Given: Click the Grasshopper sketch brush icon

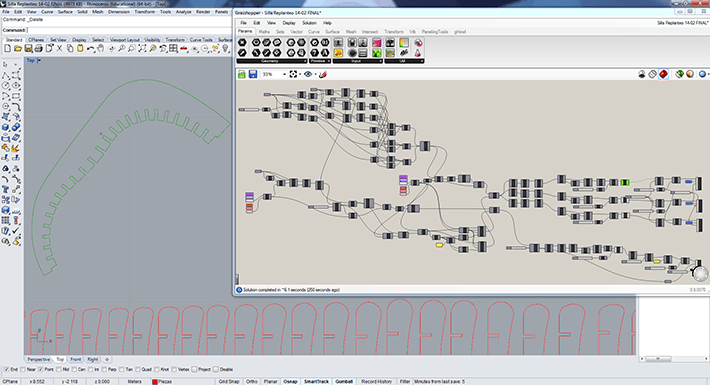Looking at the screenshot, I should (323, 74).
